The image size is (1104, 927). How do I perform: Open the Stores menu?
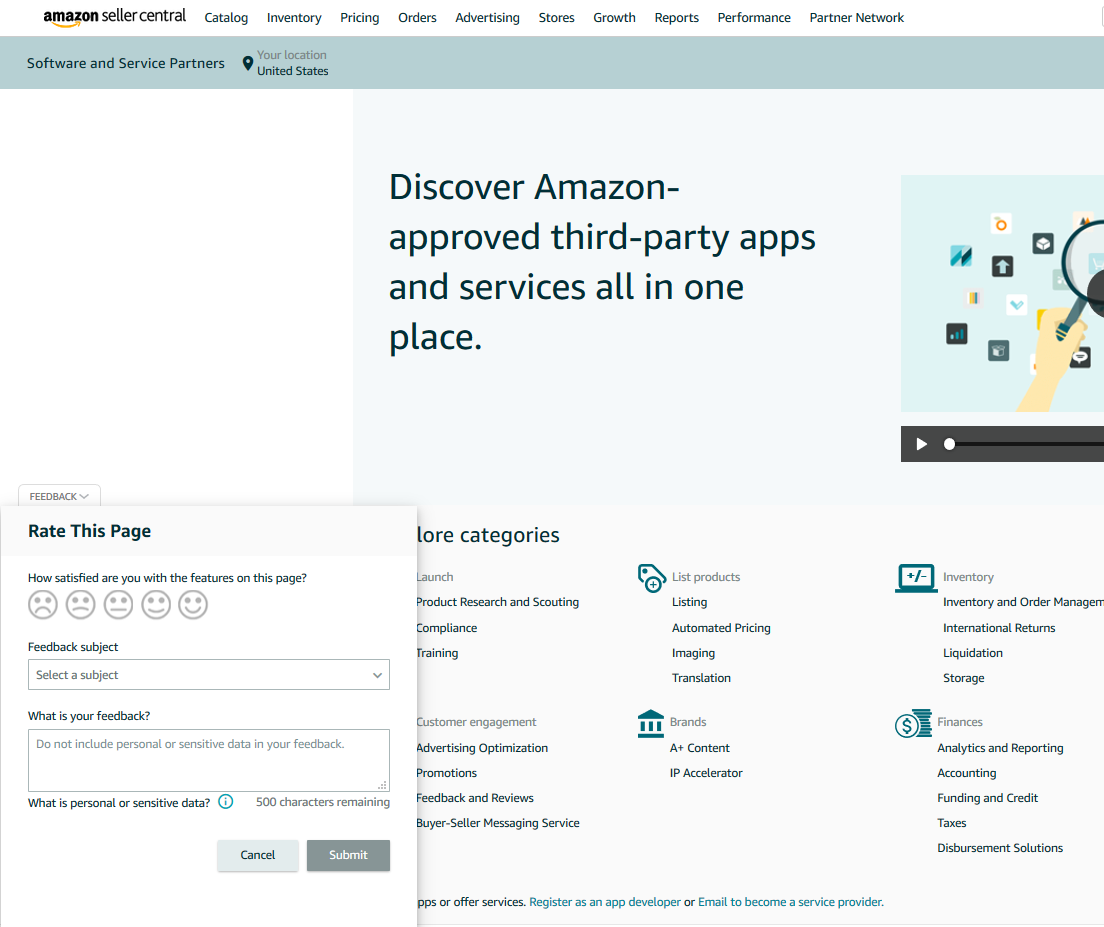coord(556,18)
